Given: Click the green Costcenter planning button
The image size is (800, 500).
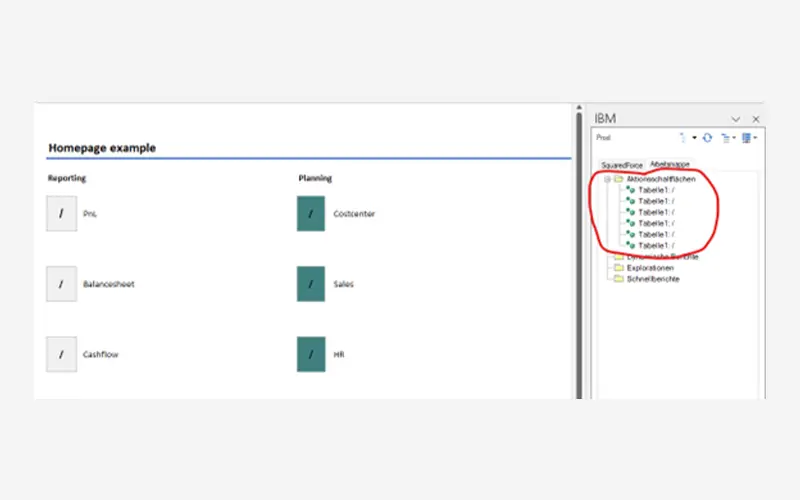Looking at the screenshot, I should [311, 213].
